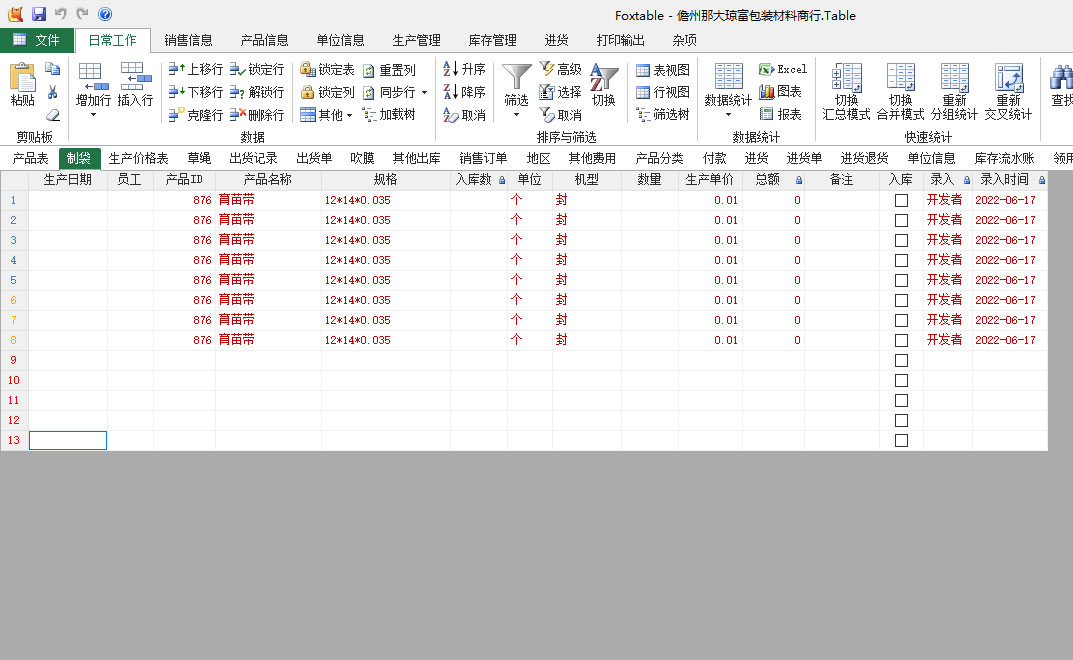1073x660 pixels.
Task: Click the empty 生产日期 cell in row 13
Action: point(68,440)
